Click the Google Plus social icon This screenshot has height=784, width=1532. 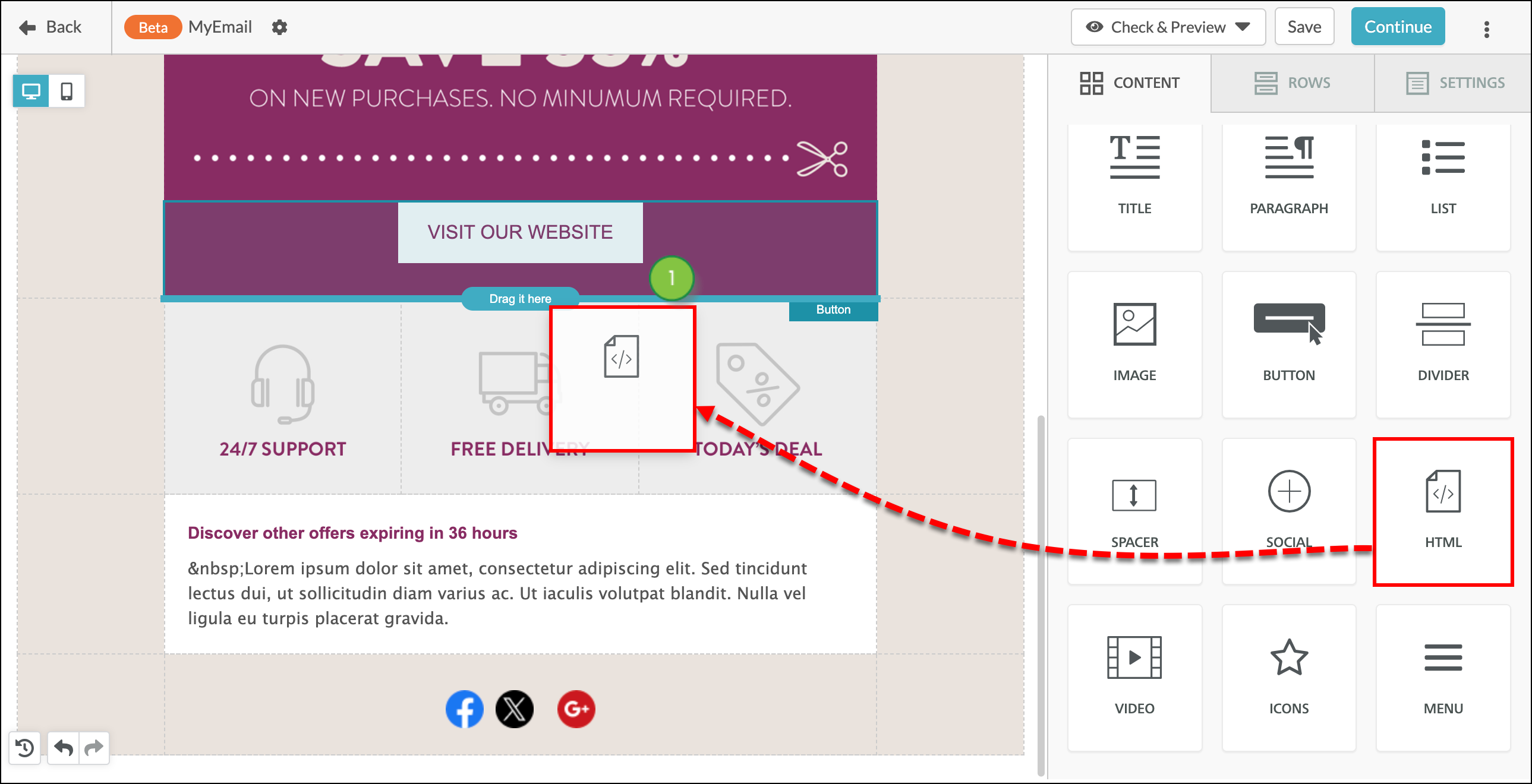click(576, 709)
